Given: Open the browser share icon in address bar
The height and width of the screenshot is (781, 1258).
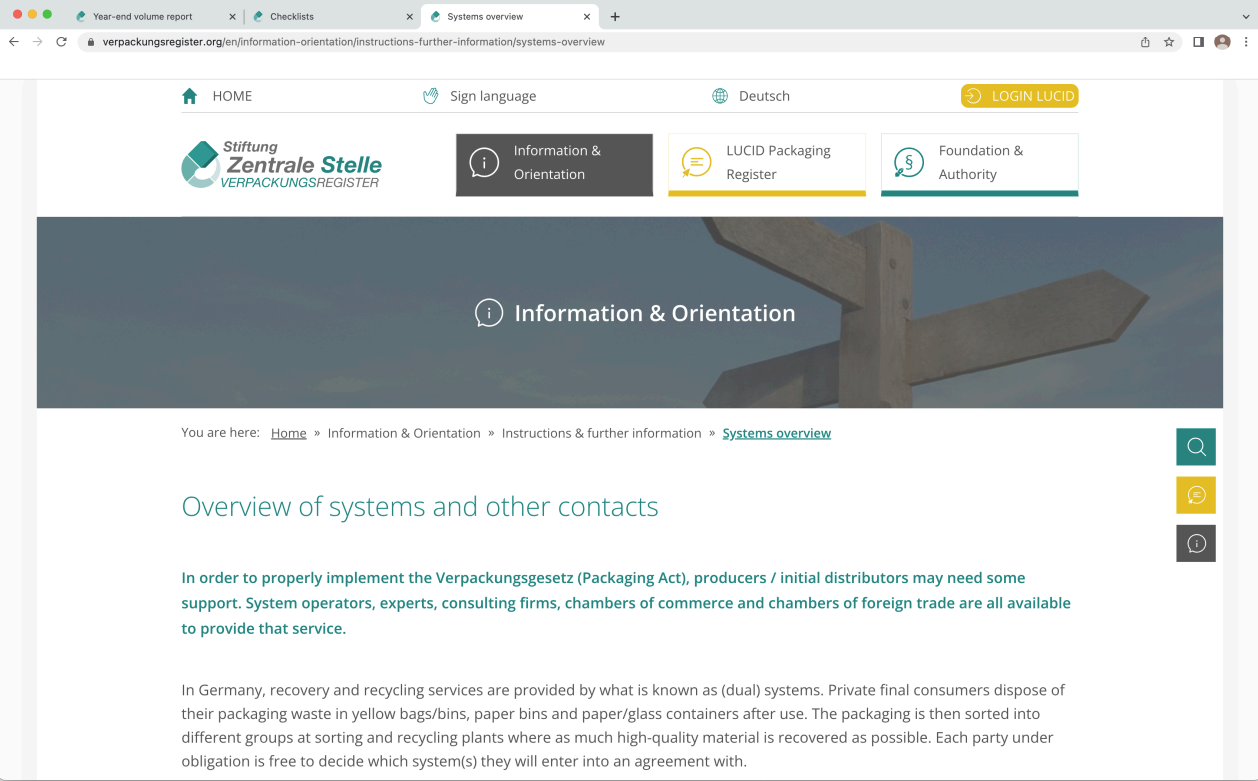Looking at the screenshot, I should click(x=1145, y=42).
